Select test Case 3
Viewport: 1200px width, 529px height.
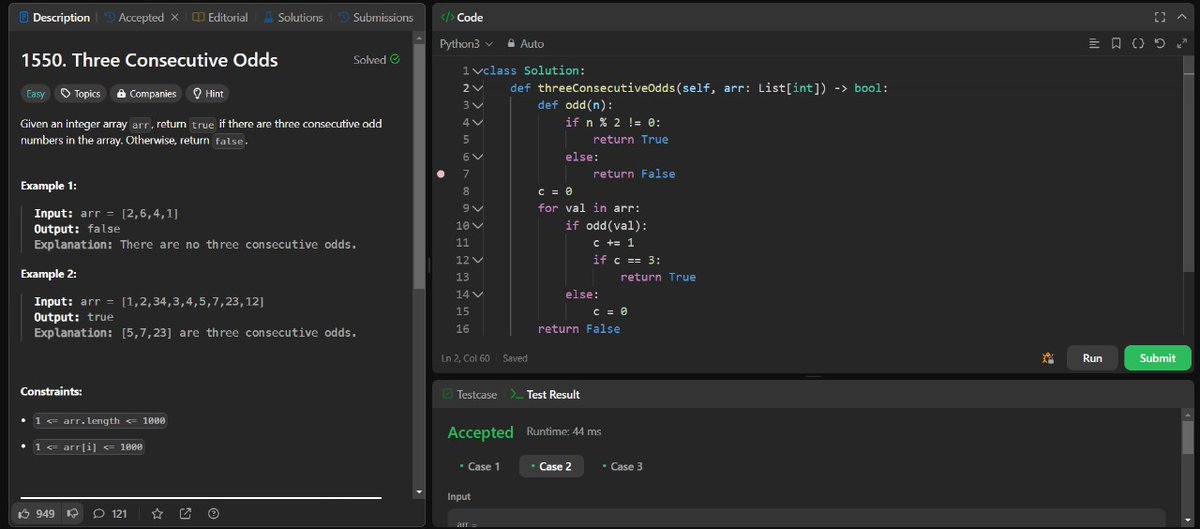pyautogui.click(x=622, y=466)
